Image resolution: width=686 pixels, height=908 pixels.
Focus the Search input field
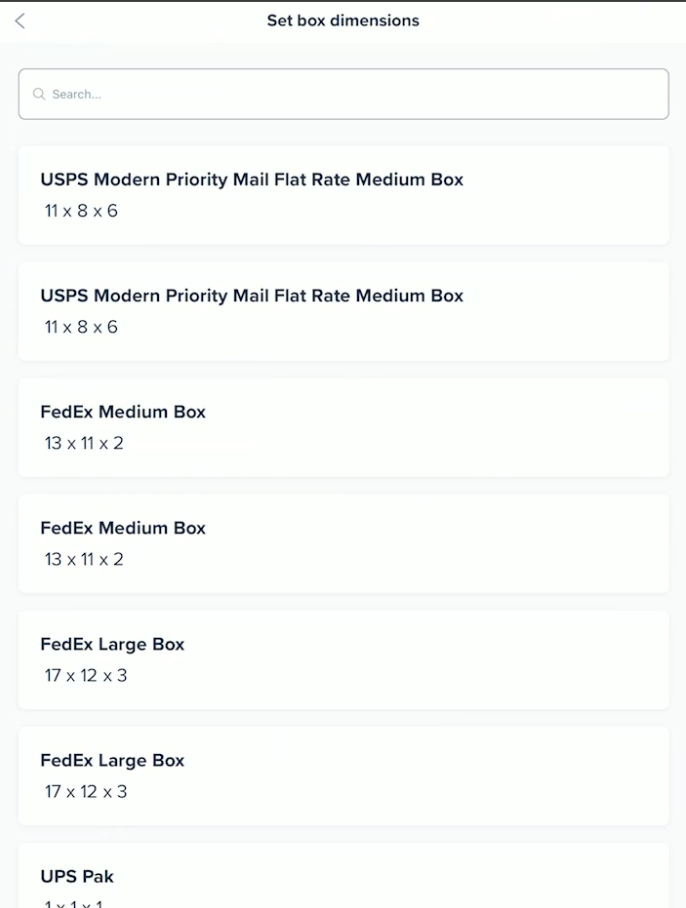[343, 94]
